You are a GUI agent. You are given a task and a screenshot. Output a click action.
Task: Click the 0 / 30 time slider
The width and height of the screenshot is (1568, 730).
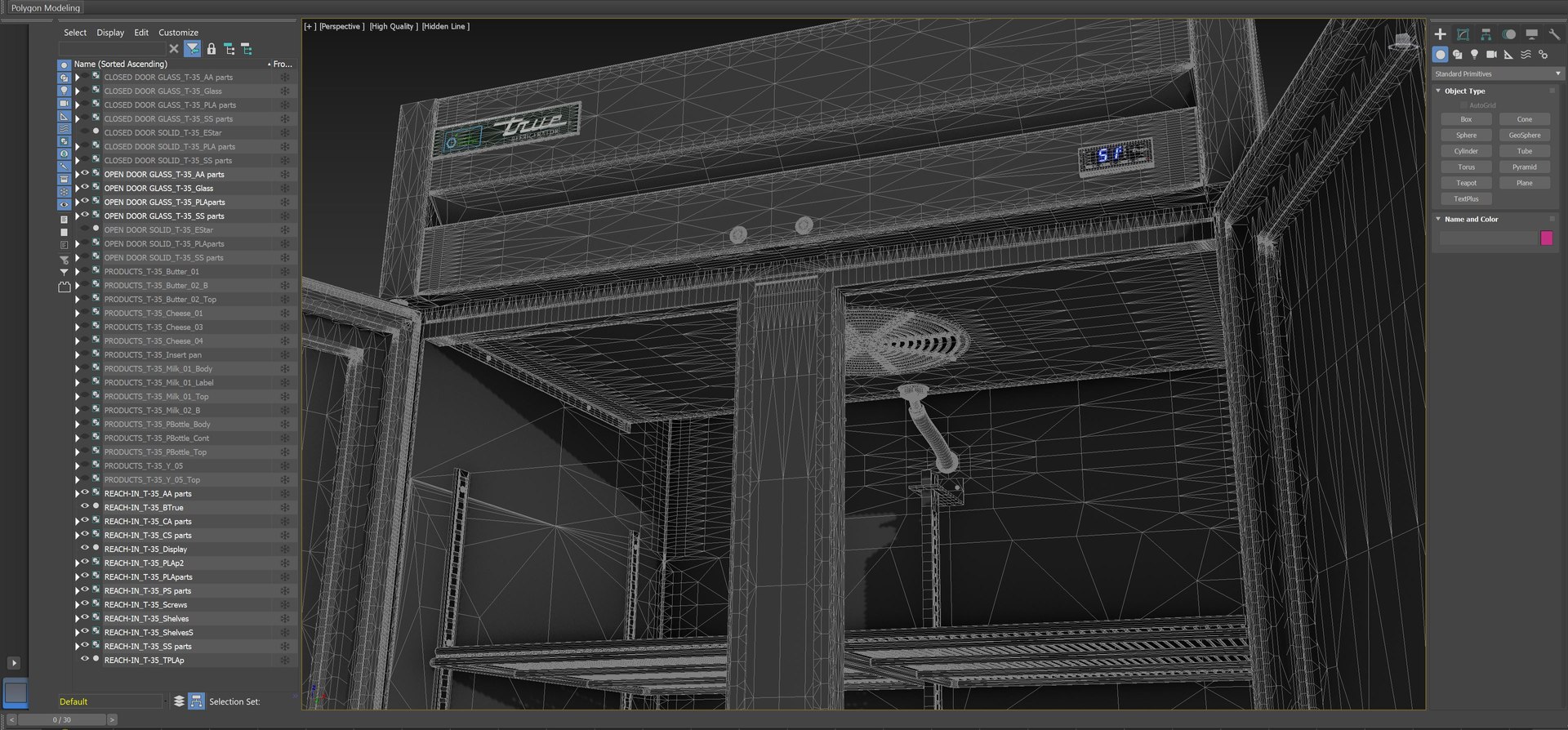[61, 719]
